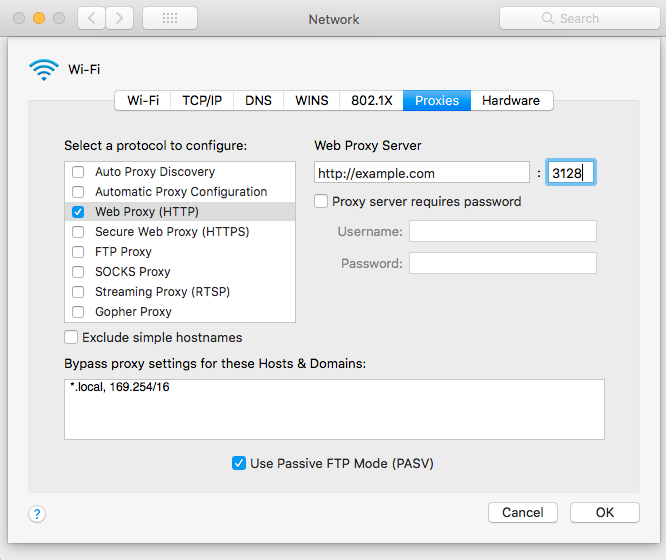This screenshot has width=666, height=560.
Task: Select the Hardware tab
Action: point(510,100)
